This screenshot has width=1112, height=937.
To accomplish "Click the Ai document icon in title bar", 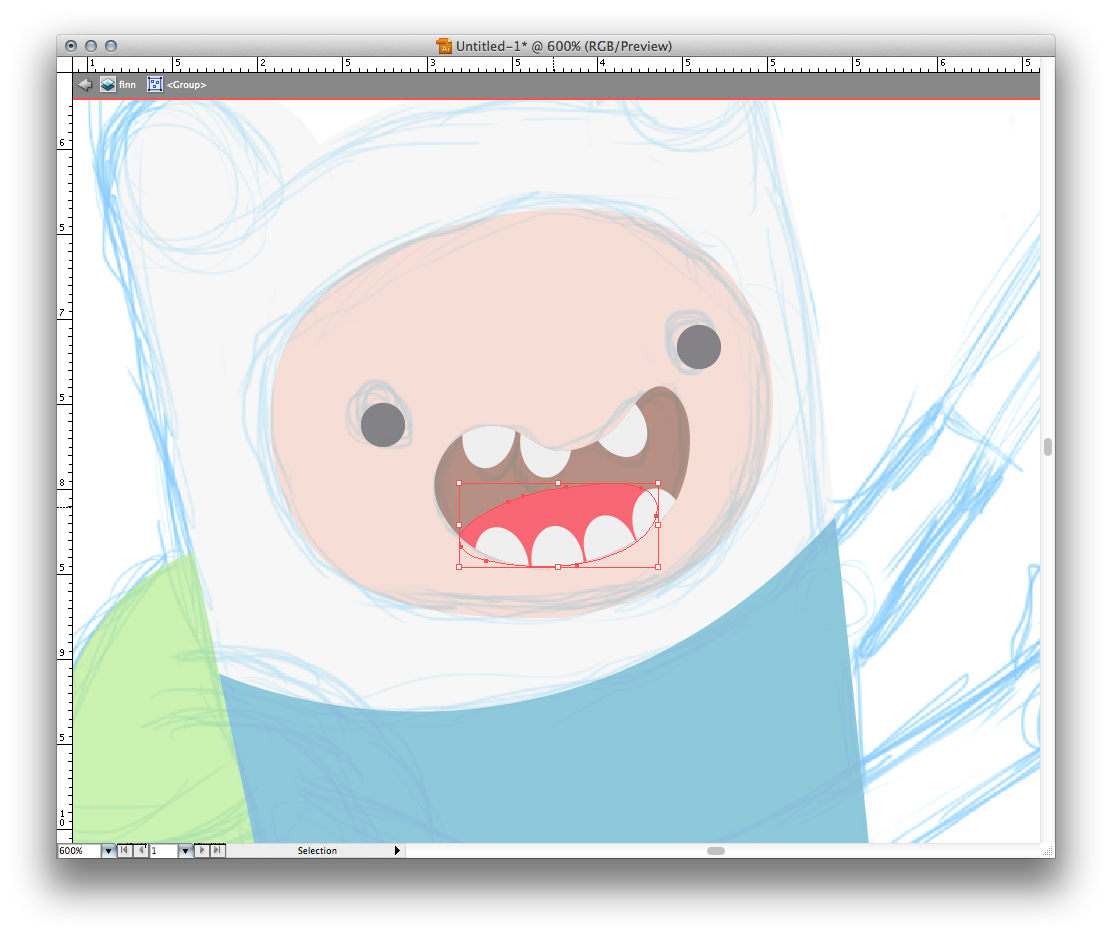I will (444, 46).
